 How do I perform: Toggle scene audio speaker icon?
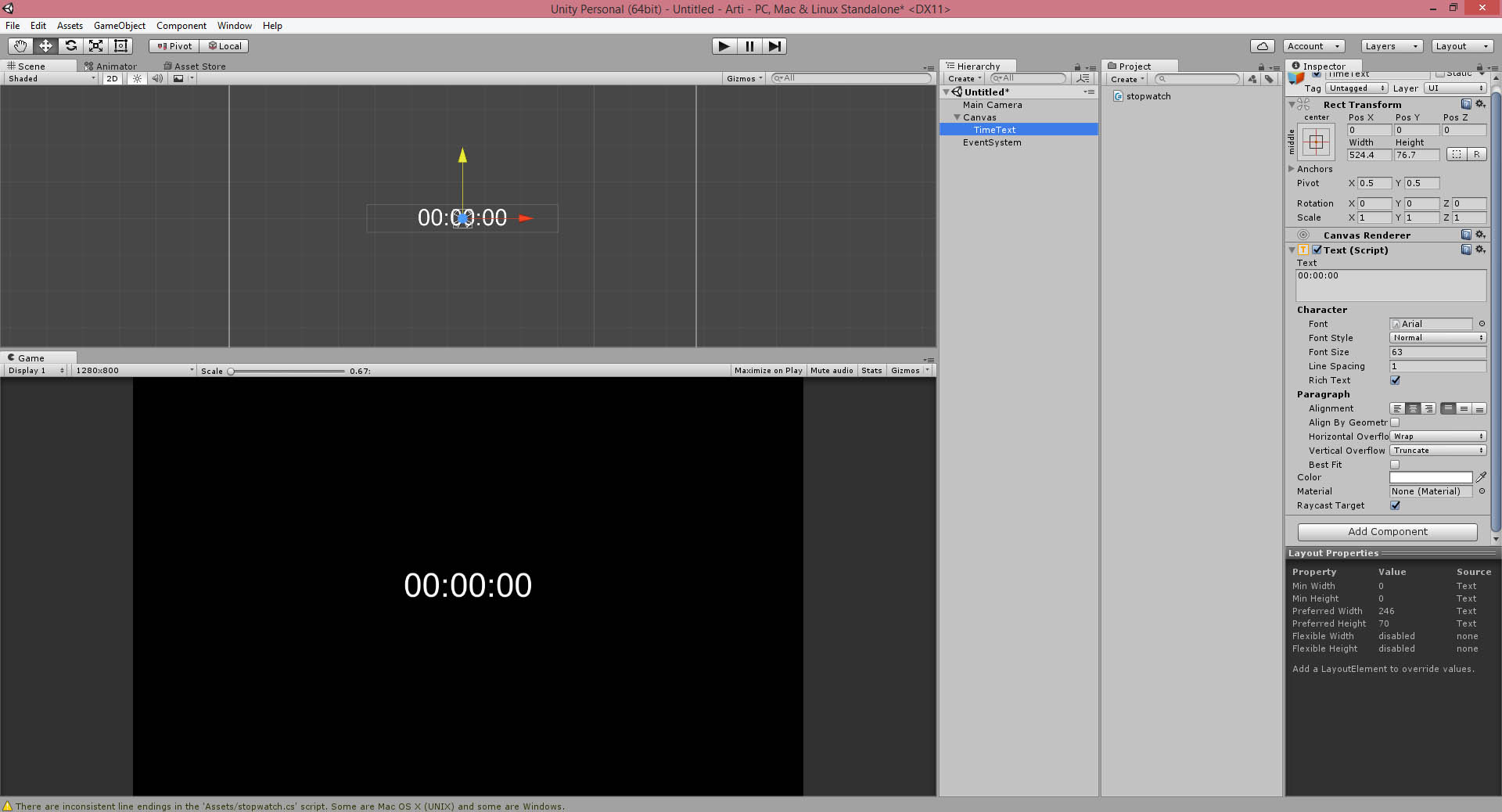tap(157, 78)
